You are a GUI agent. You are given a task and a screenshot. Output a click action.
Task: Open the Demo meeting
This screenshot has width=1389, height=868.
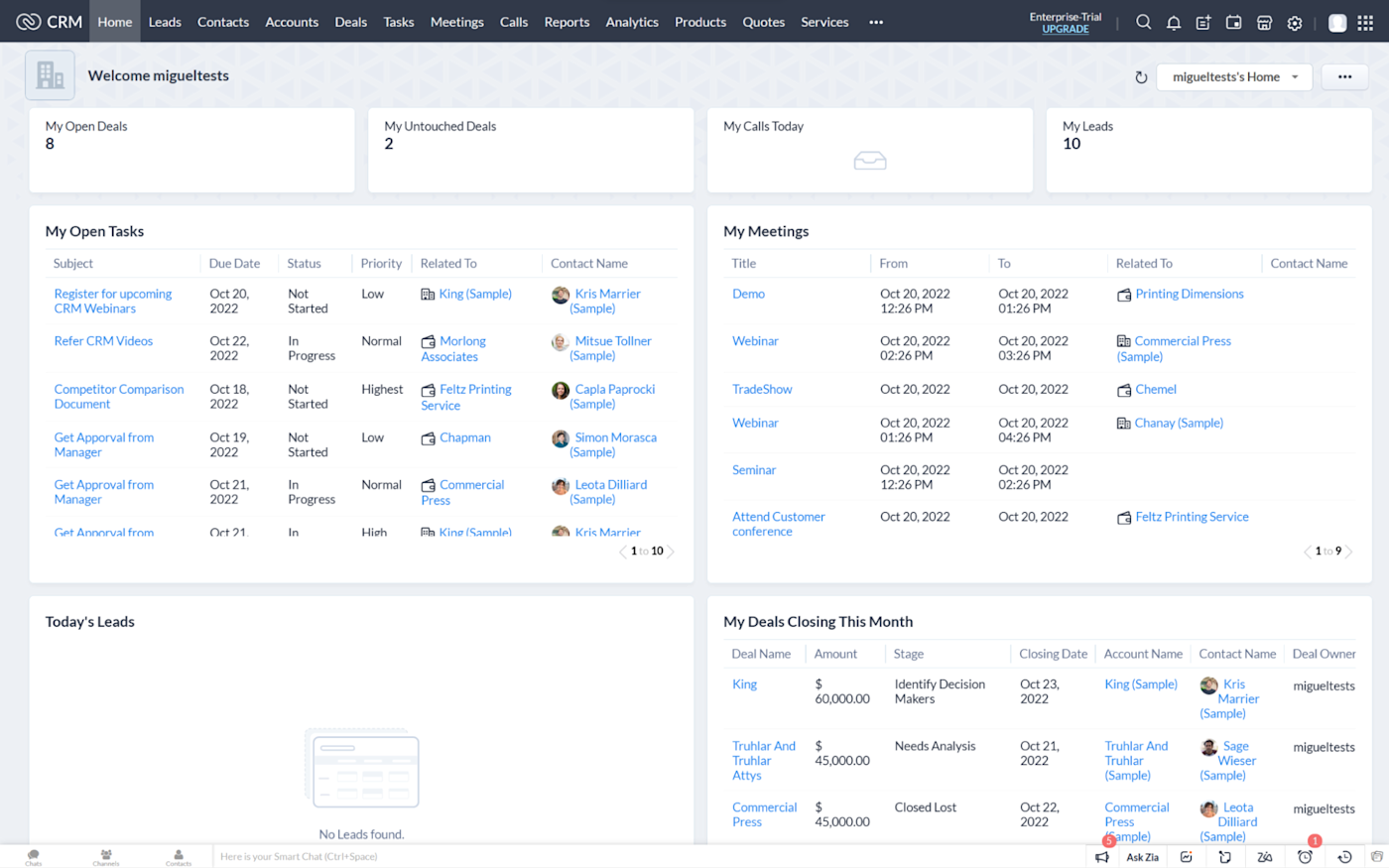(x=748, y=294)
